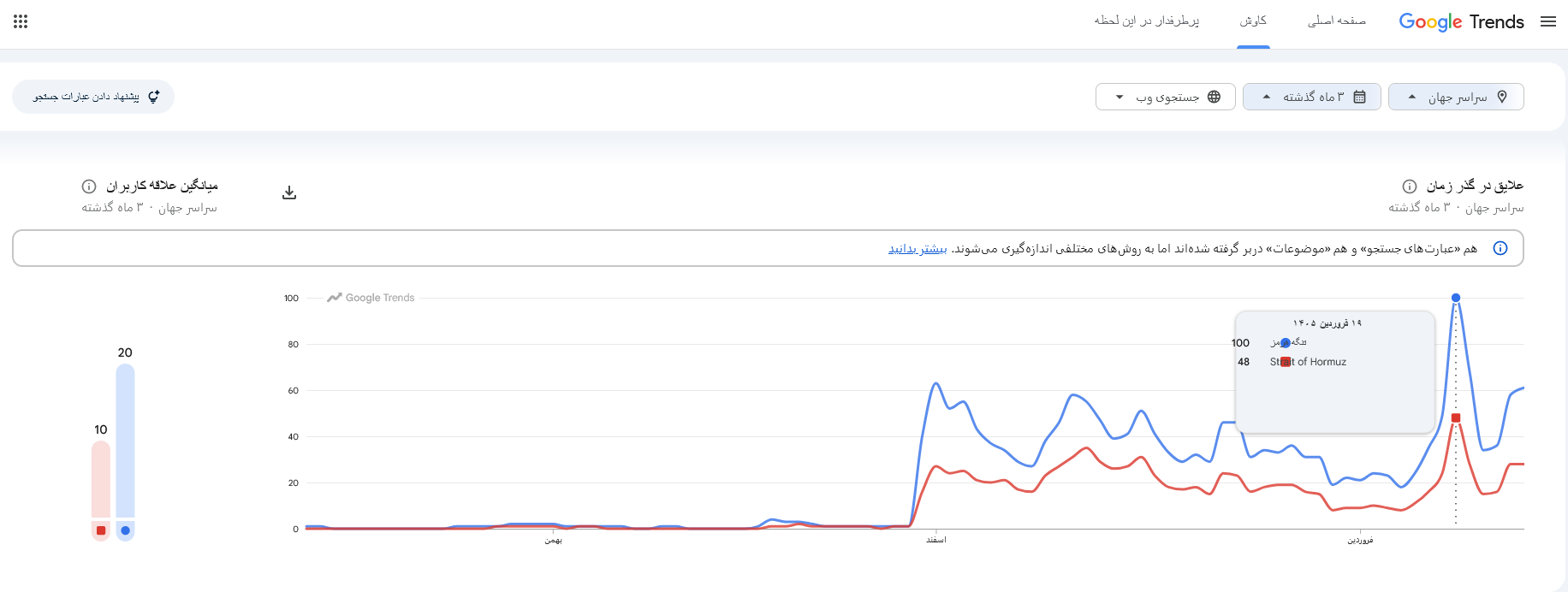The width and height of the screenshot is (1568, 592).
Task: Switch to the صفحه اصلی tab
Action: 1336,21
